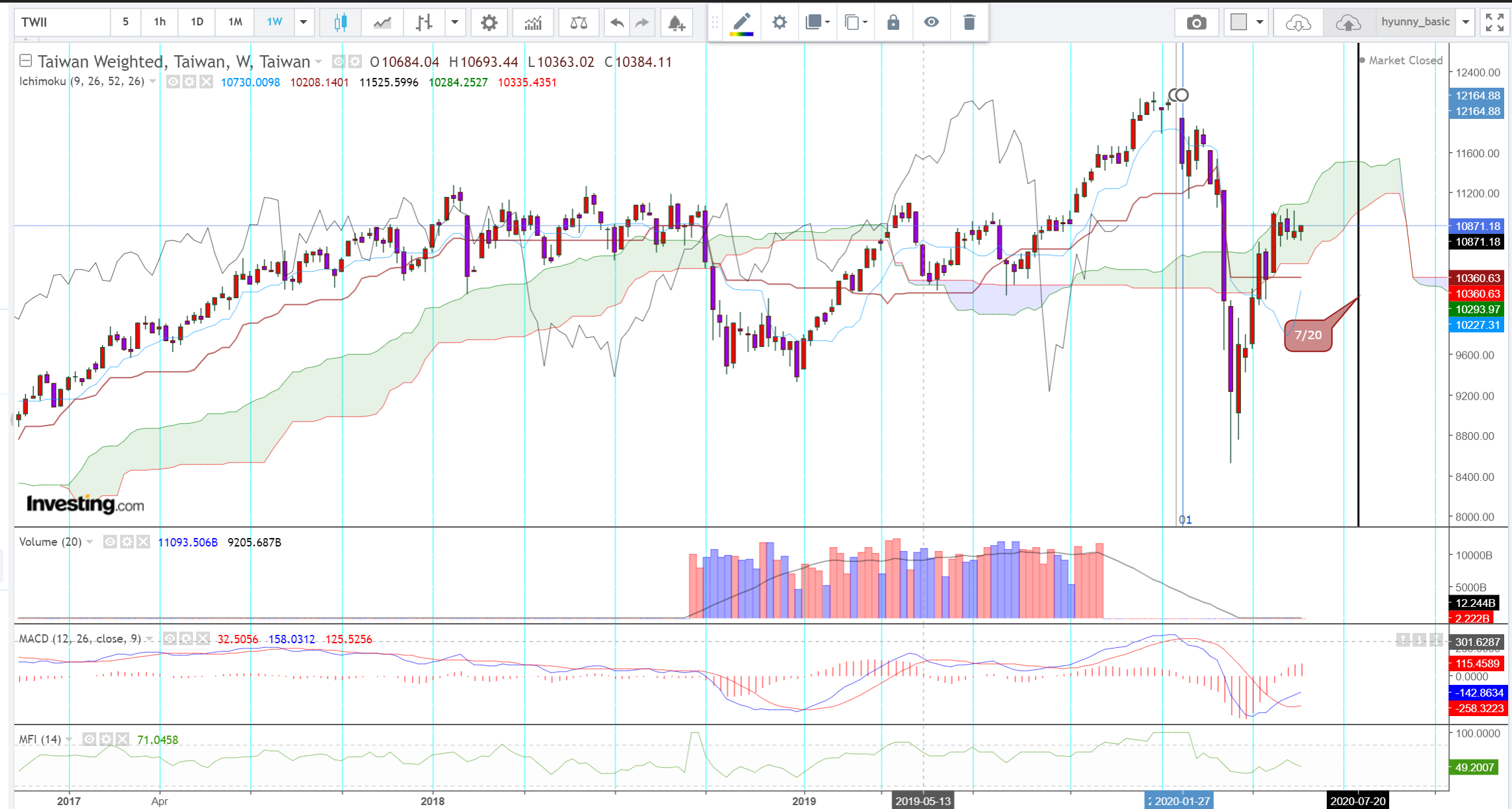Switch to the 1D timeframe

pyautogui.click(x=197, y=22)
